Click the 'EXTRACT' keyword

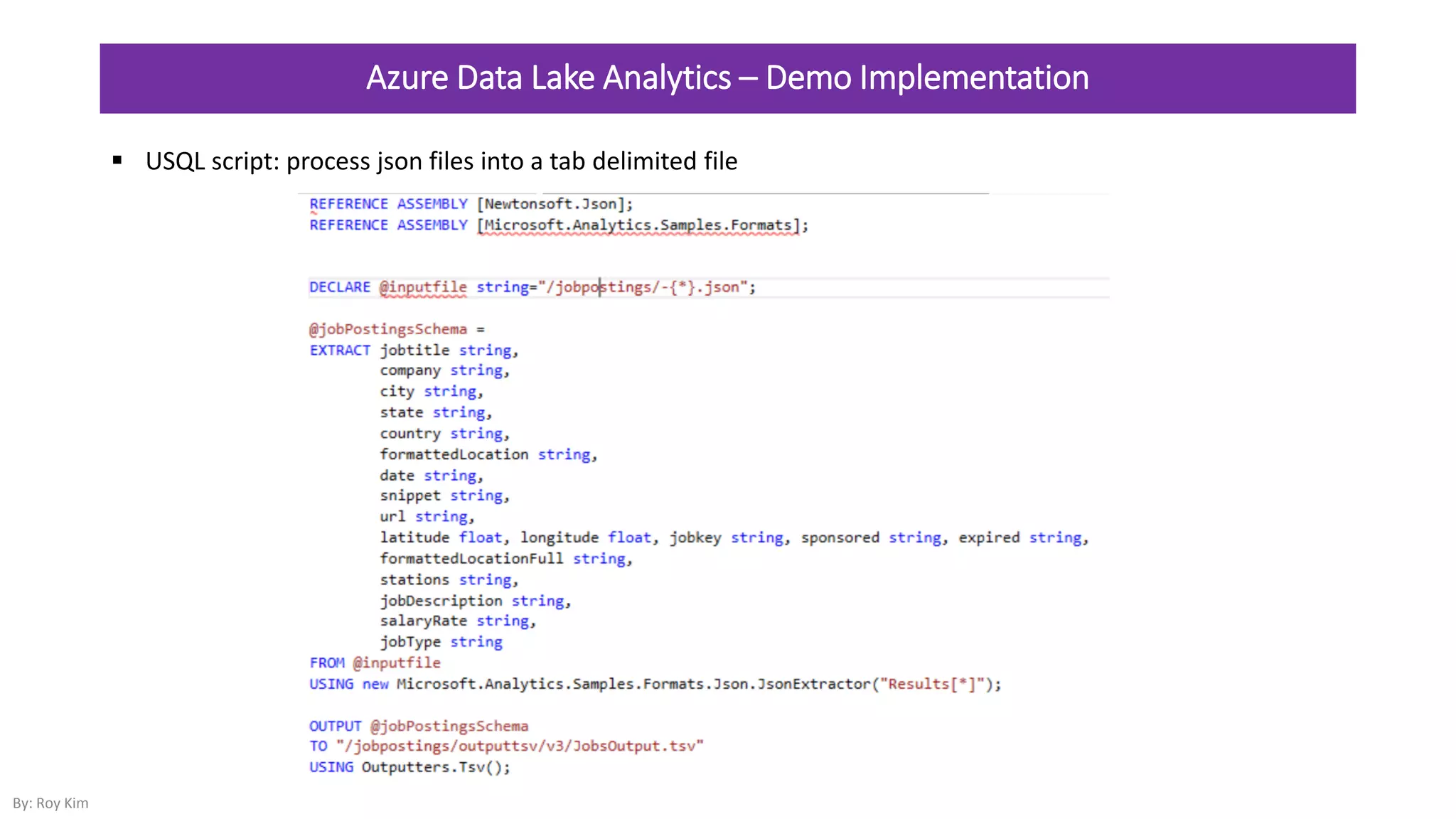coord(340,350)
